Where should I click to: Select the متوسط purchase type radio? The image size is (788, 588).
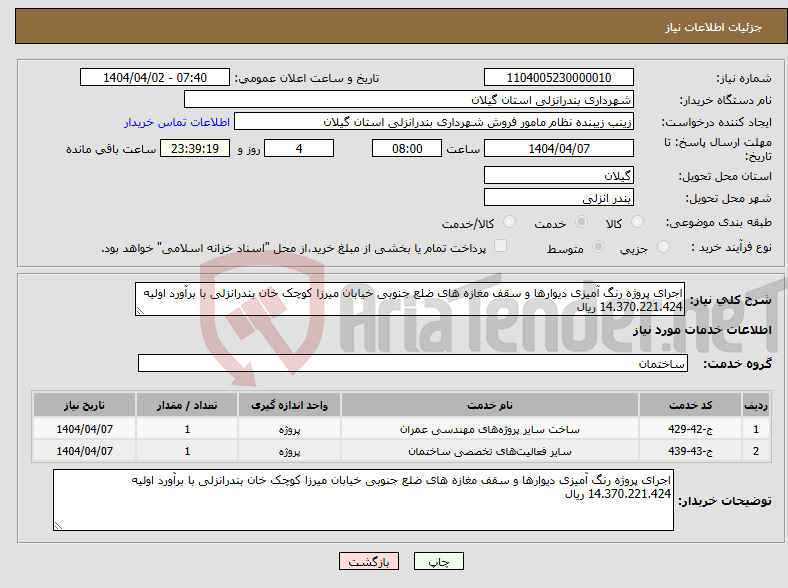point(598,246)
